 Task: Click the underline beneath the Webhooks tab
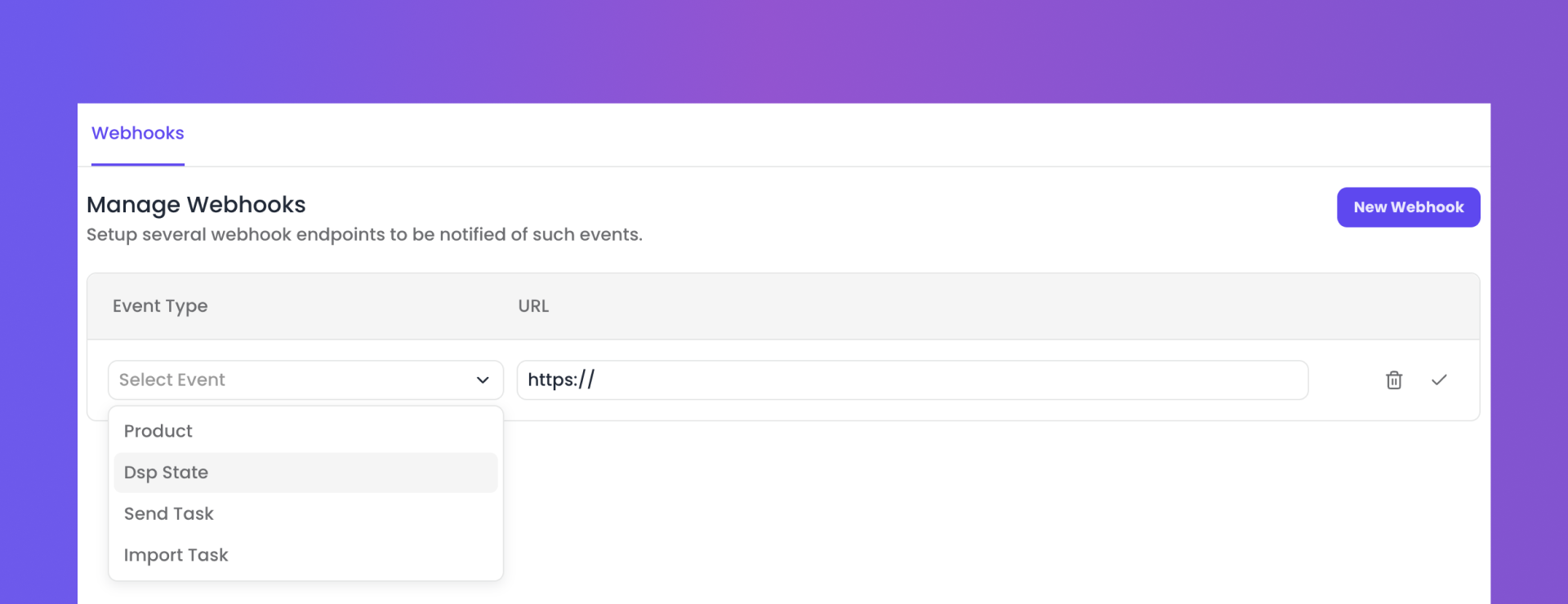point(138,165)
